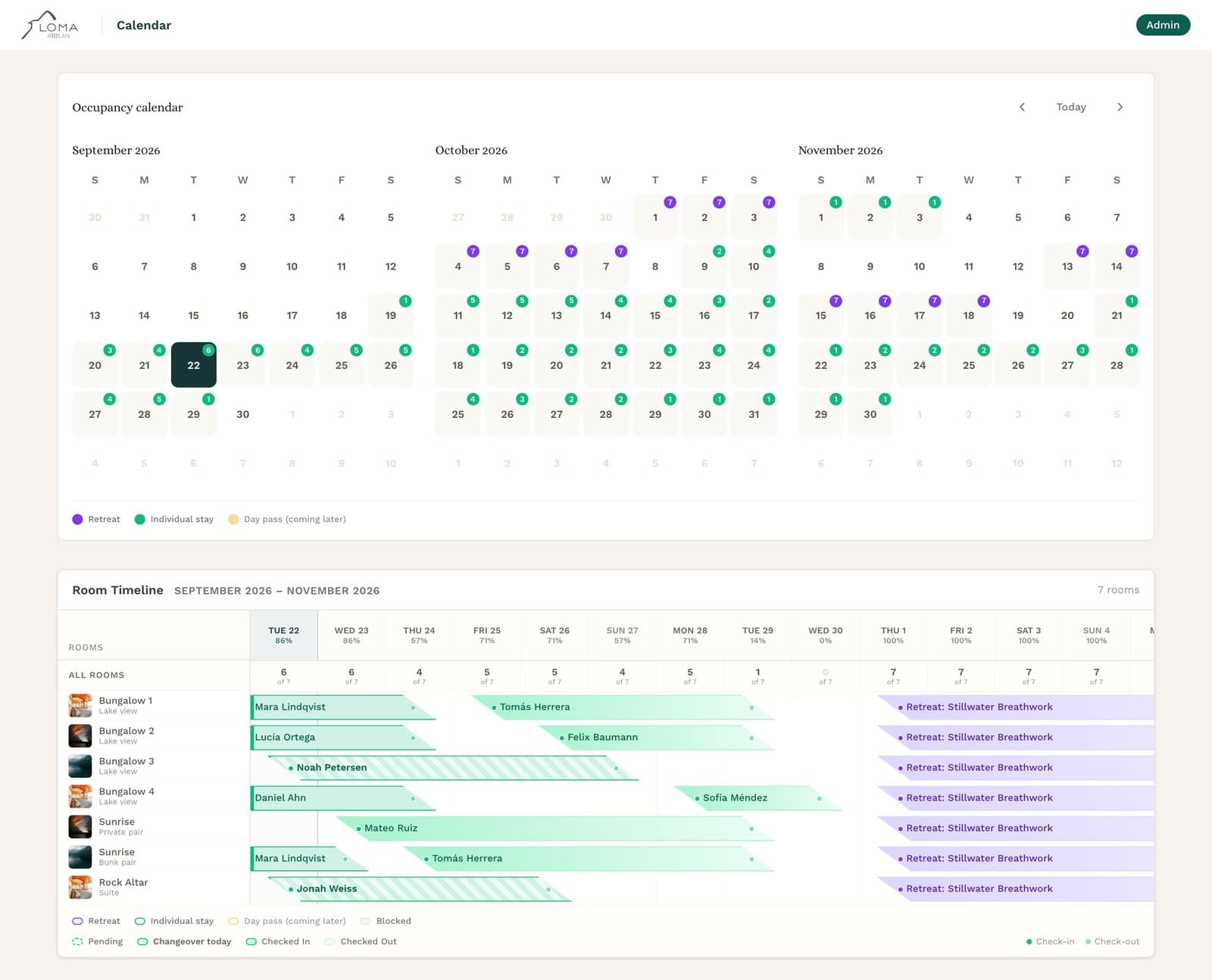Click the Today button
Image resolution: width=1212 pixels, height=980 pixels.
(x=1071, y=107)
